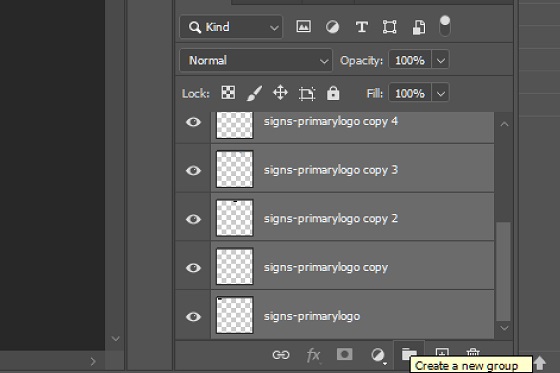Click link layers chain icon

(281, 355)
